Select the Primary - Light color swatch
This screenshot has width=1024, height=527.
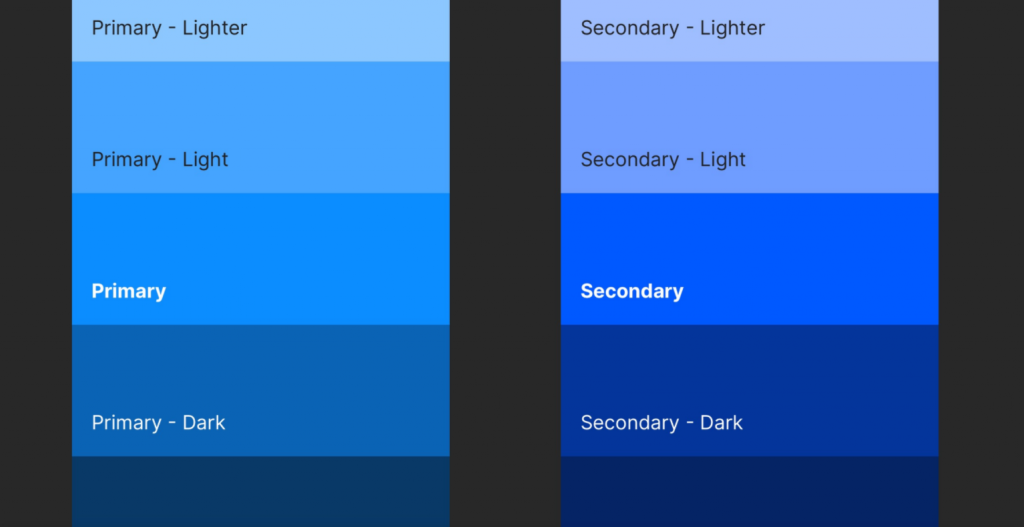click(261, 127)
